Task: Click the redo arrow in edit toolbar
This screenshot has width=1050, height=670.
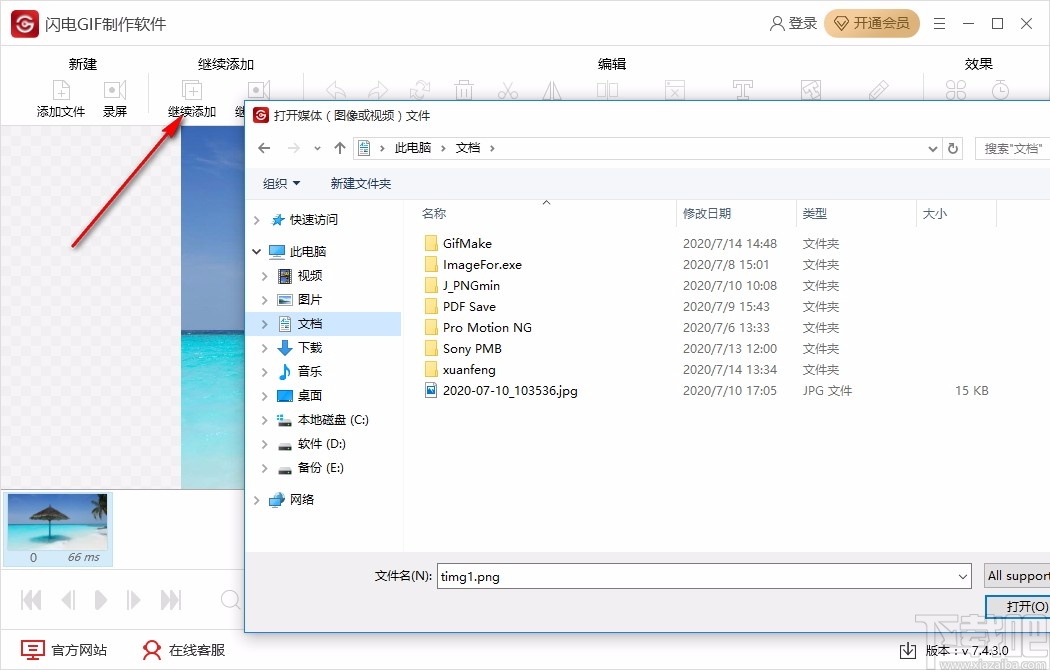Action: point(378,91)
